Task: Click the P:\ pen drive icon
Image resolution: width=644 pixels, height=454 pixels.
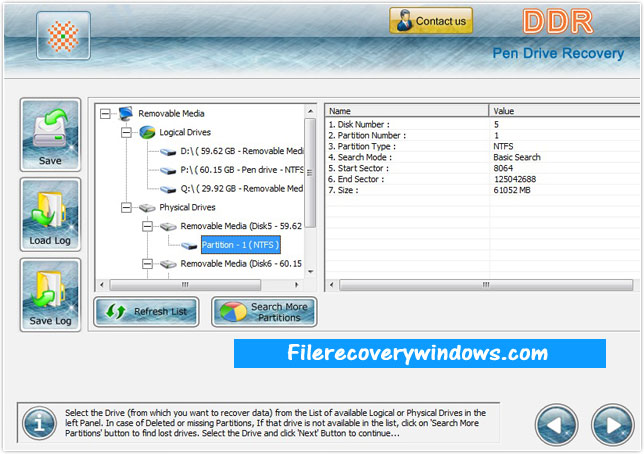Action: pos(168,171)
